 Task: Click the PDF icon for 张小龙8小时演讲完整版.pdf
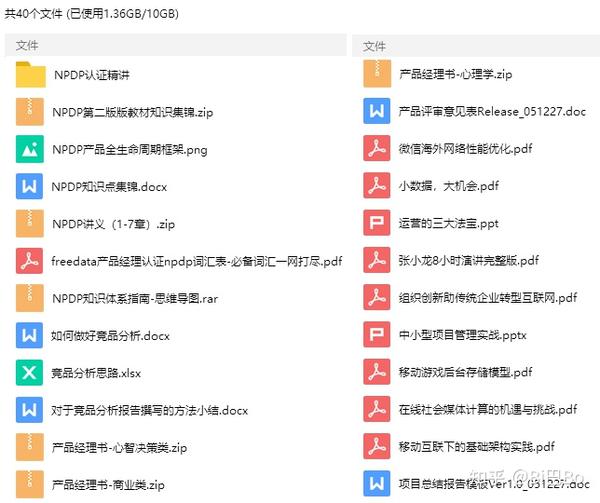point(377,260)
